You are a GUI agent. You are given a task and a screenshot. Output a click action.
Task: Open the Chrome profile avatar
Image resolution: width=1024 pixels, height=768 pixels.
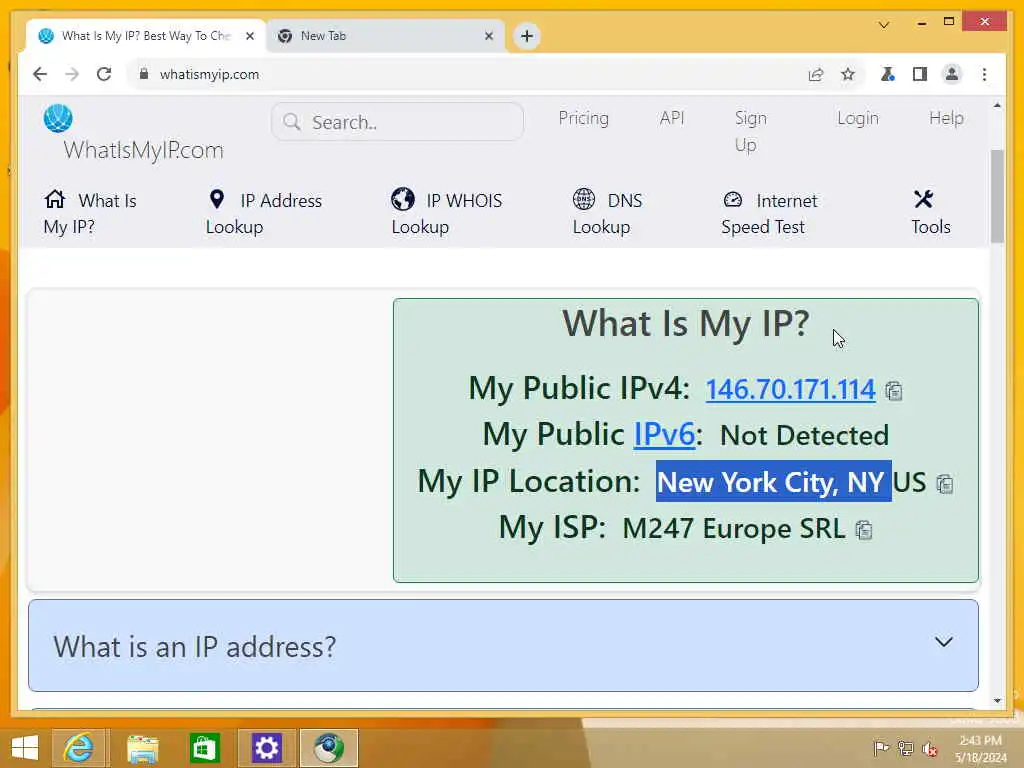[x=952, y=74]
